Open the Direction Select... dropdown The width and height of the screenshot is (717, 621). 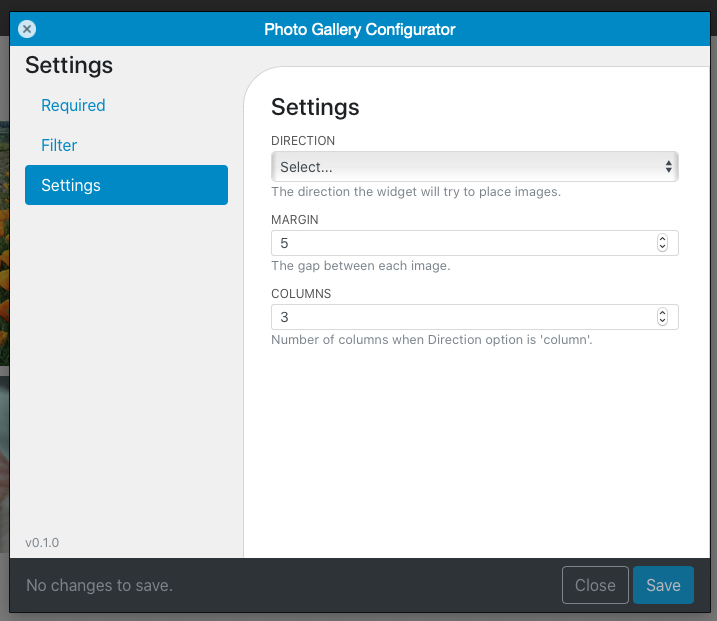point(475,166)
